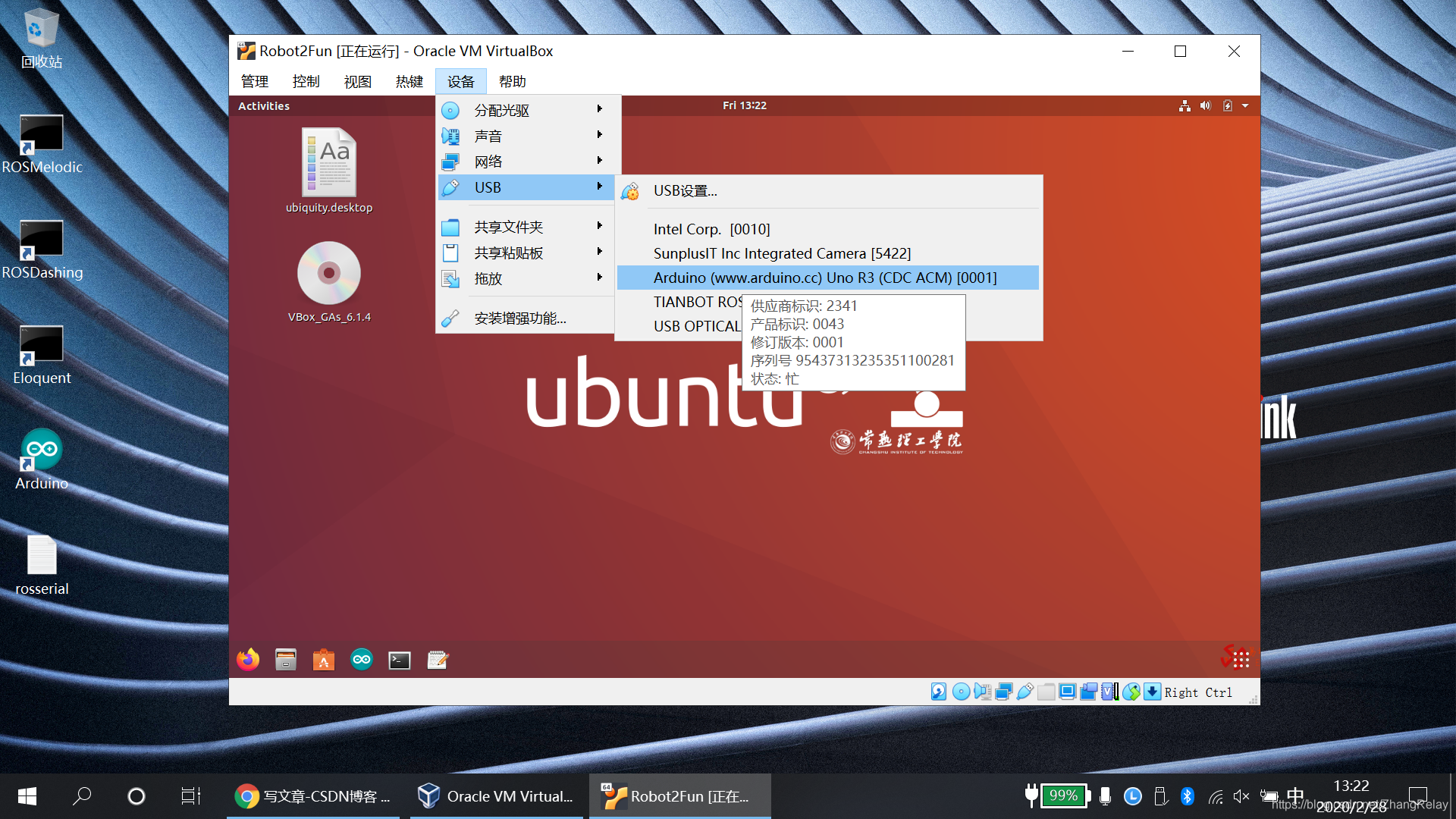
Task: Toggle Intel Corp. [0010] USB device
Action: 828,229
